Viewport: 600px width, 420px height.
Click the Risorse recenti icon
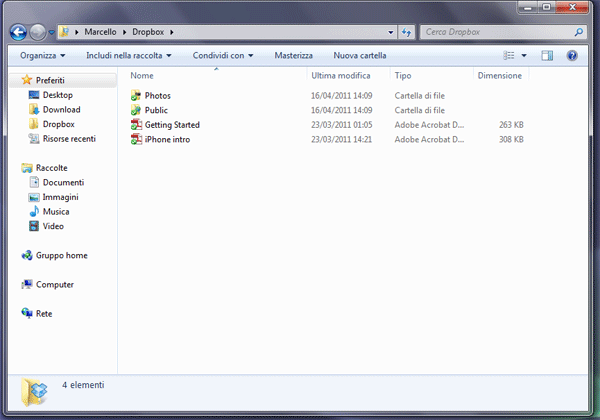(34, 138)
